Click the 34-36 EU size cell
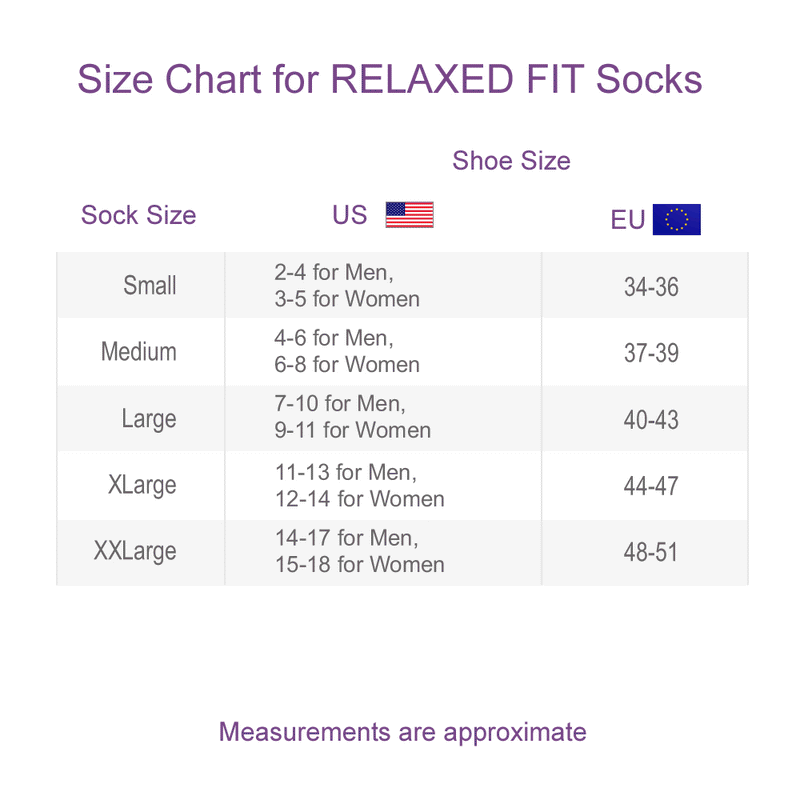Screen dimensions: 800x800 (x=651, y=287)
